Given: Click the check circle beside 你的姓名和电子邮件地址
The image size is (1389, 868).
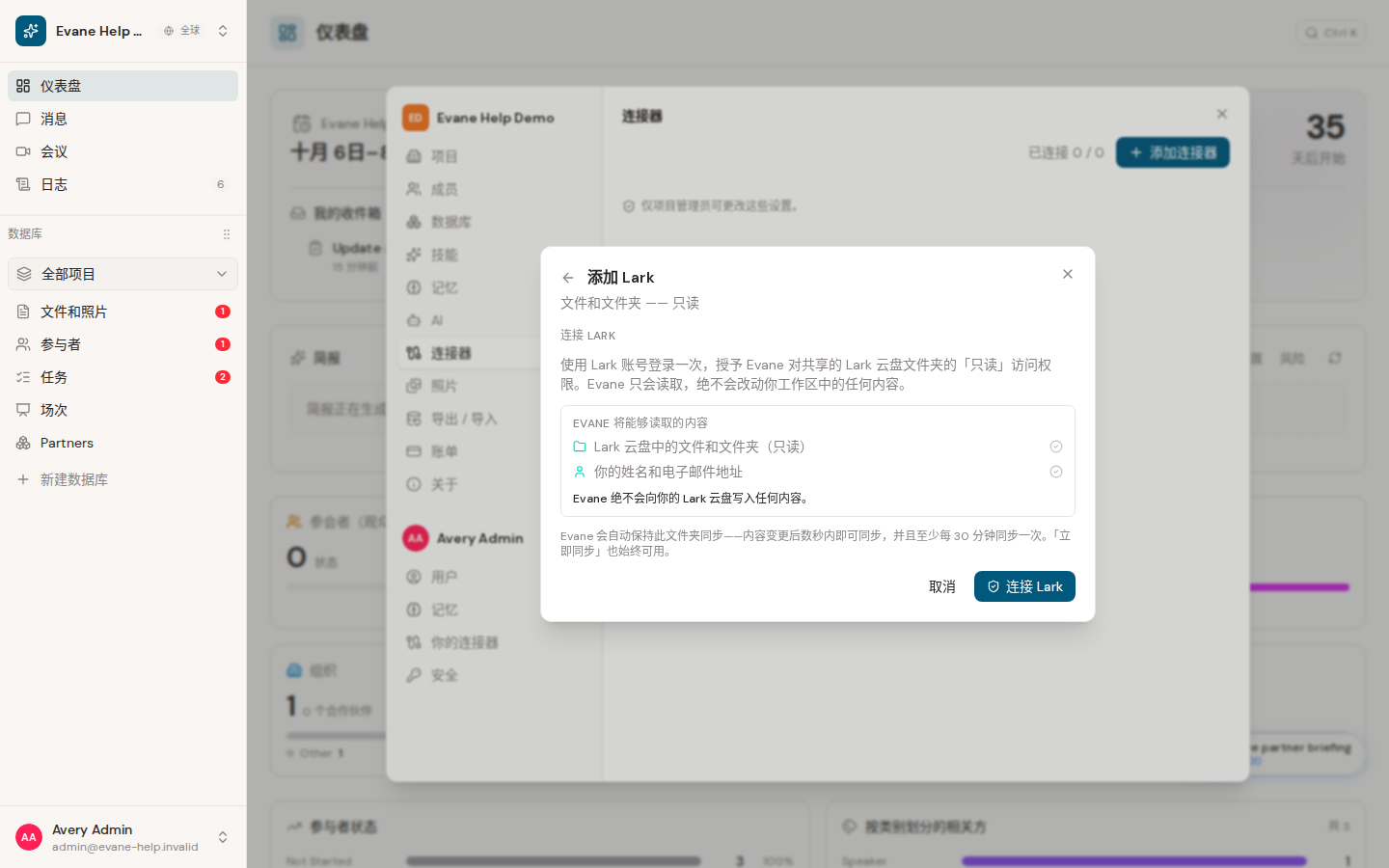Looking at the screenshot, I should coord(1056,472).
